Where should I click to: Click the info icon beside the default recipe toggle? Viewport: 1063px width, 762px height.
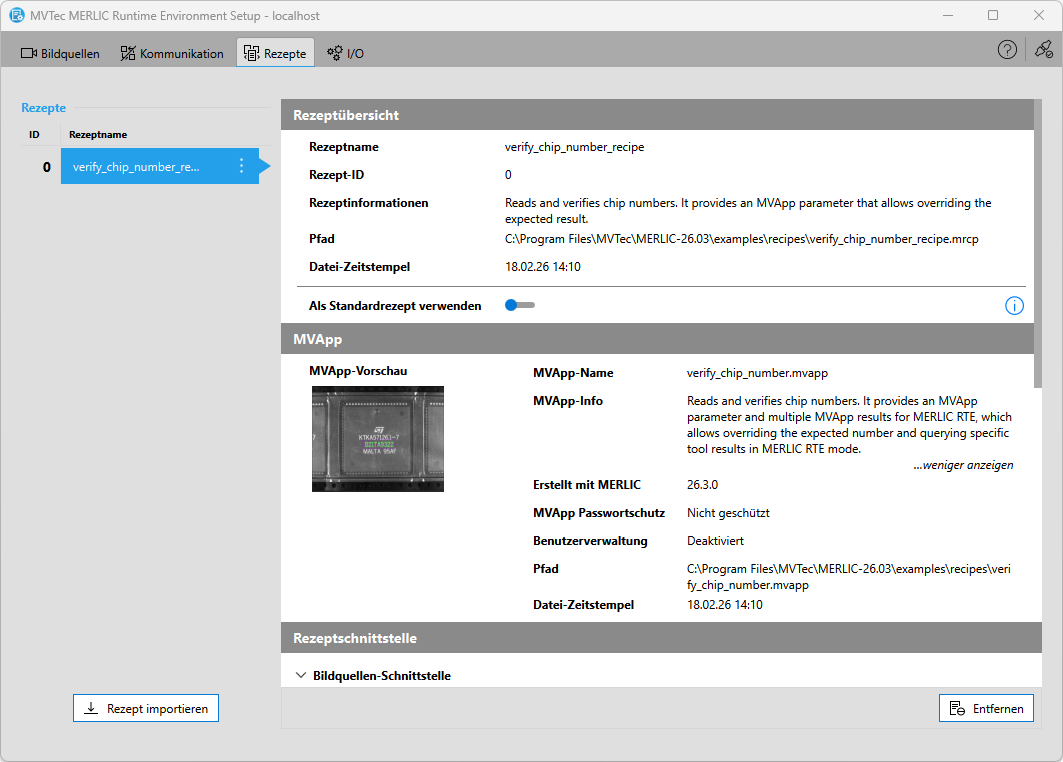point(1014,306)
